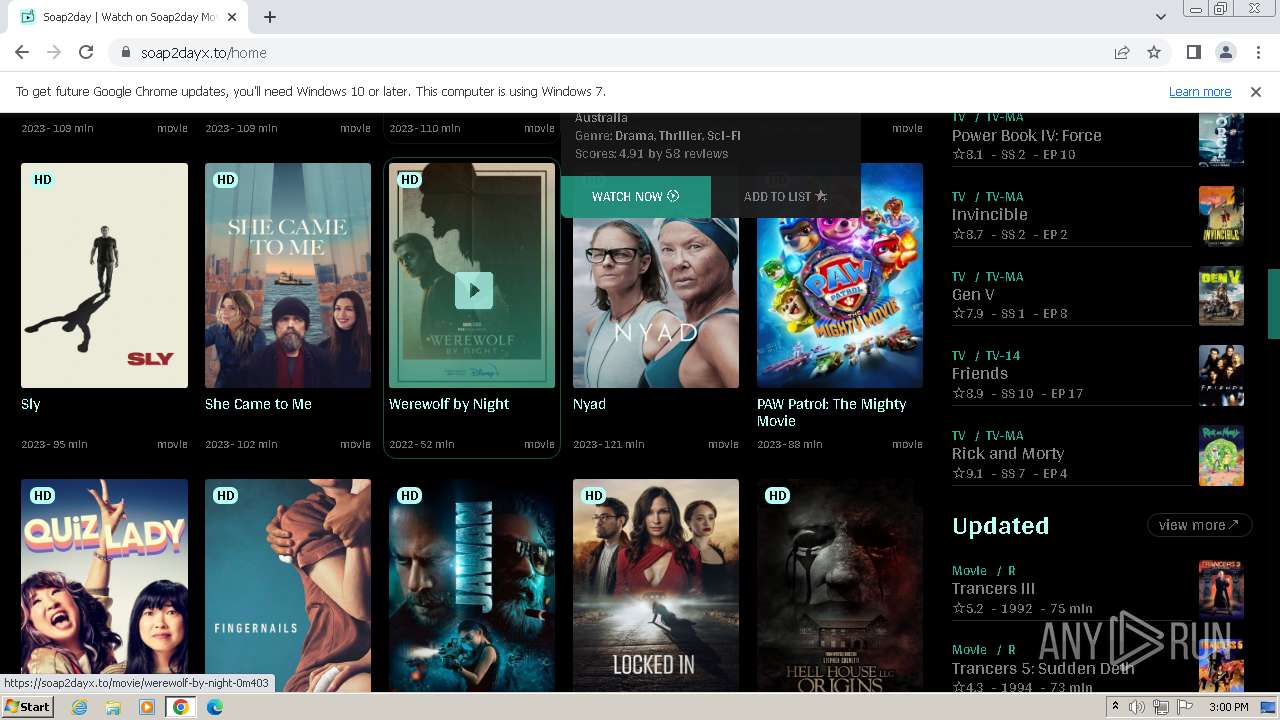The width and height of the screenshot is (1280, 720).
Task: Open Power Book IV: Force
Action: 1026,136
